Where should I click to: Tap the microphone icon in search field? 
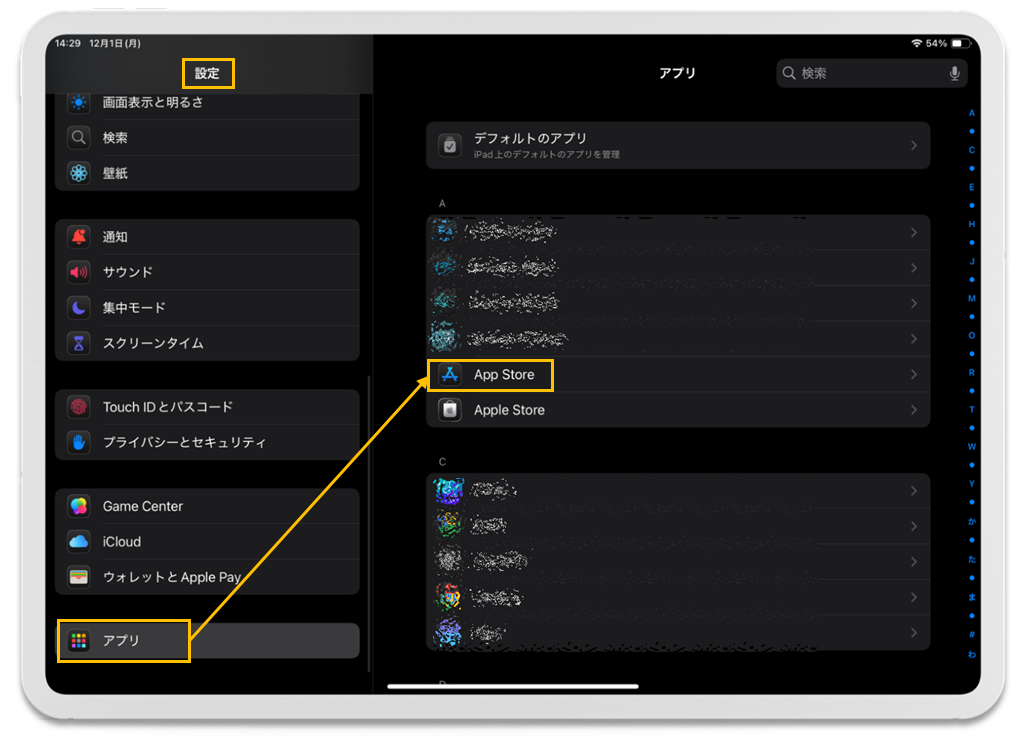[954, 73]
